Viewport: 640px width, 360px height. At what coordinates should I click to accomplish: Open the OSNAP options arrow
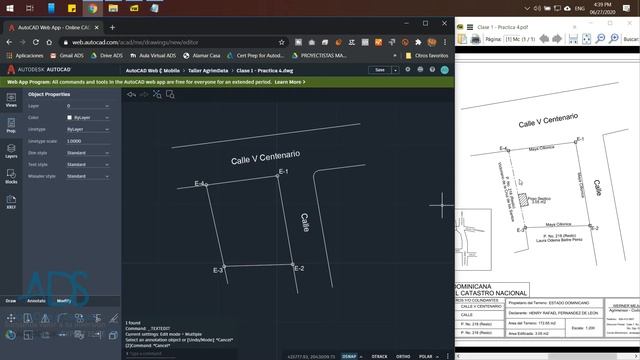pos(361,357)
